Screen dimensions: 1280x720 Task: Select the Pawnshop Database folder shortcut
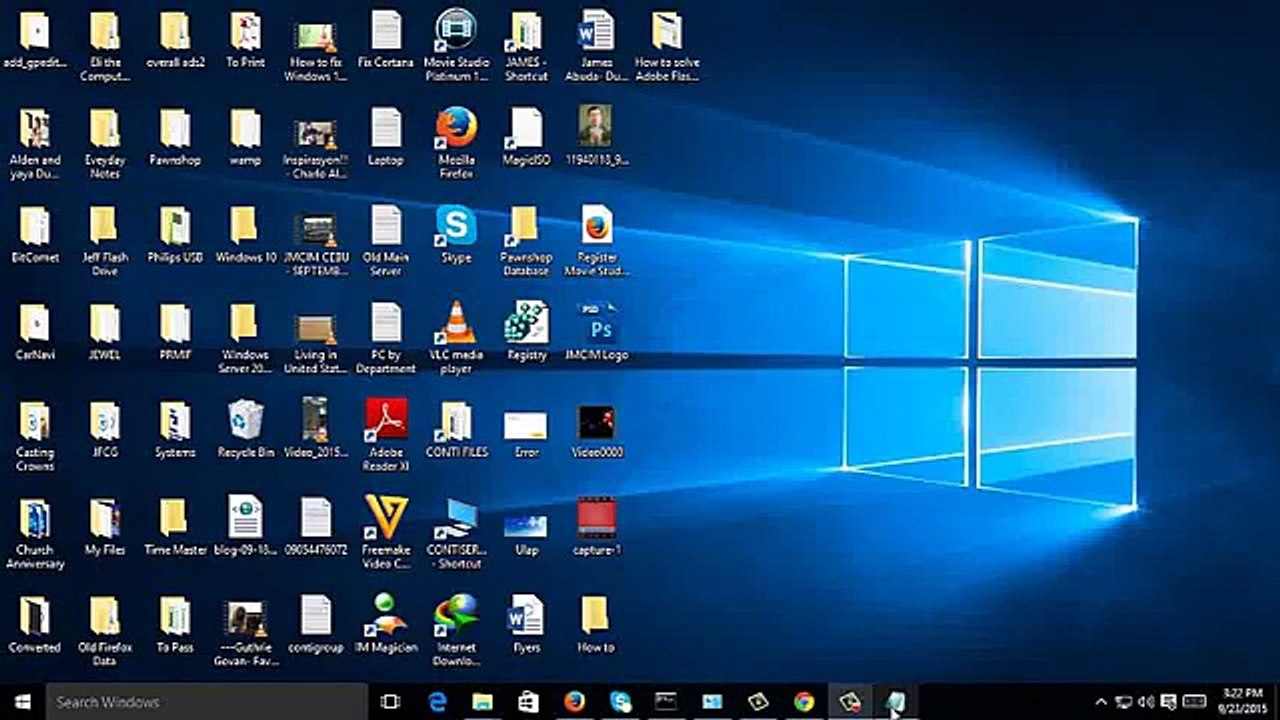[x=526, y=241]
